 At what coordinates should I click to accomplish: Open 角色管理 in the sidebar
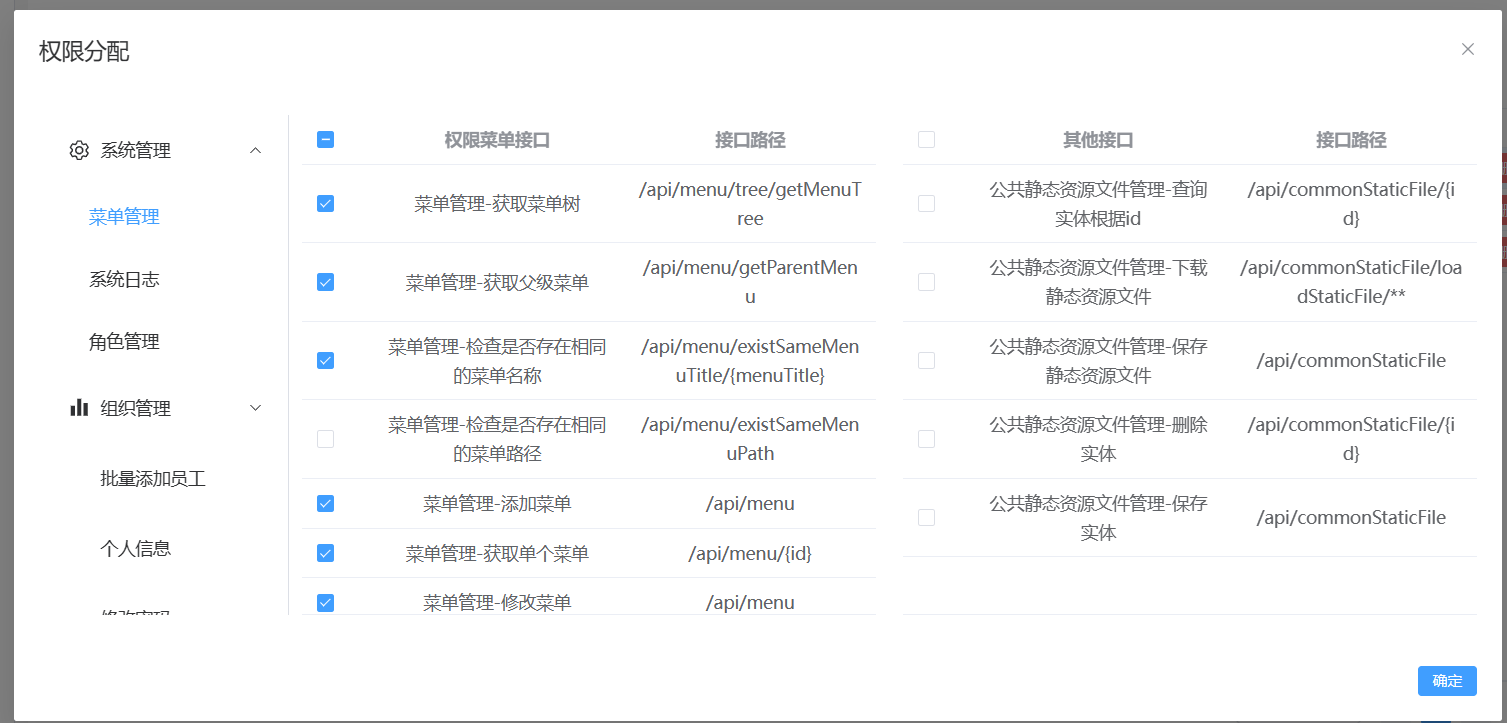(124, 342)
